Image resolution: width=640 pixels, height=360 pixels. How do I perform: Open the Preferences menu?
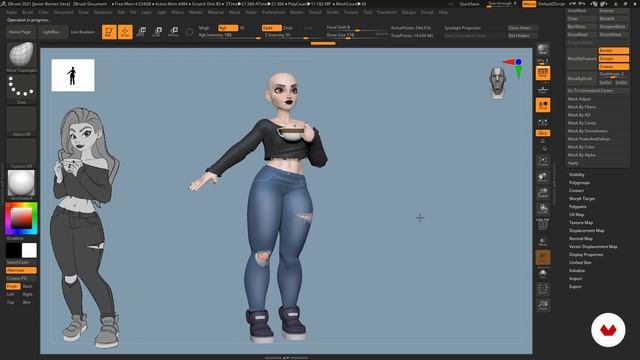click(x=273, y=12)
